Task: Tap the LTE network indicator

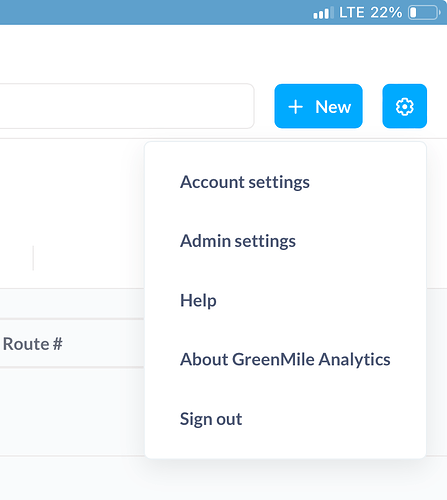Action: [351, 13]
